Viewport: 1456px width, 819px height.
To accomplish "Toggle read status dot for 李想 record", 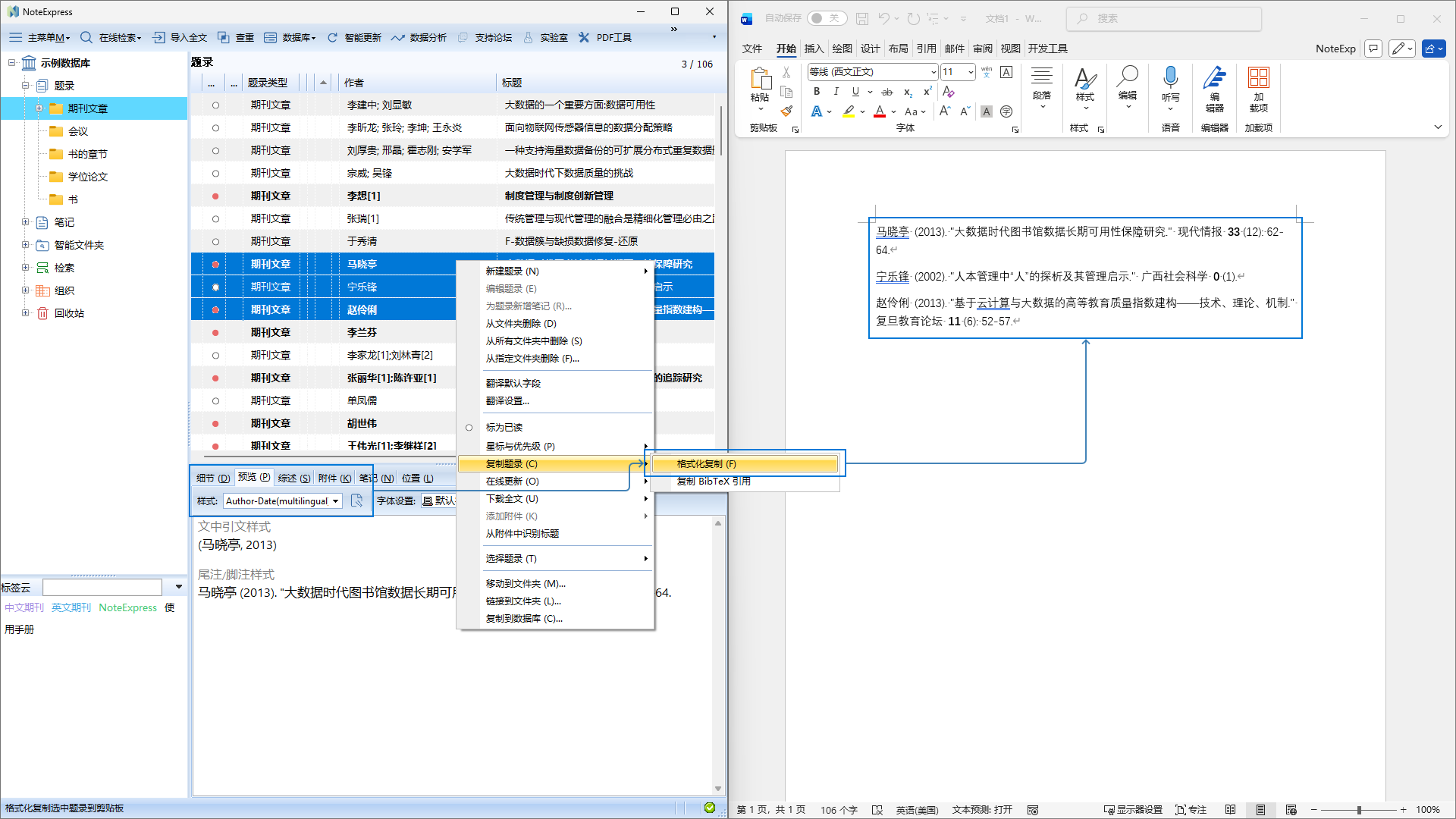I will point(215,196).
